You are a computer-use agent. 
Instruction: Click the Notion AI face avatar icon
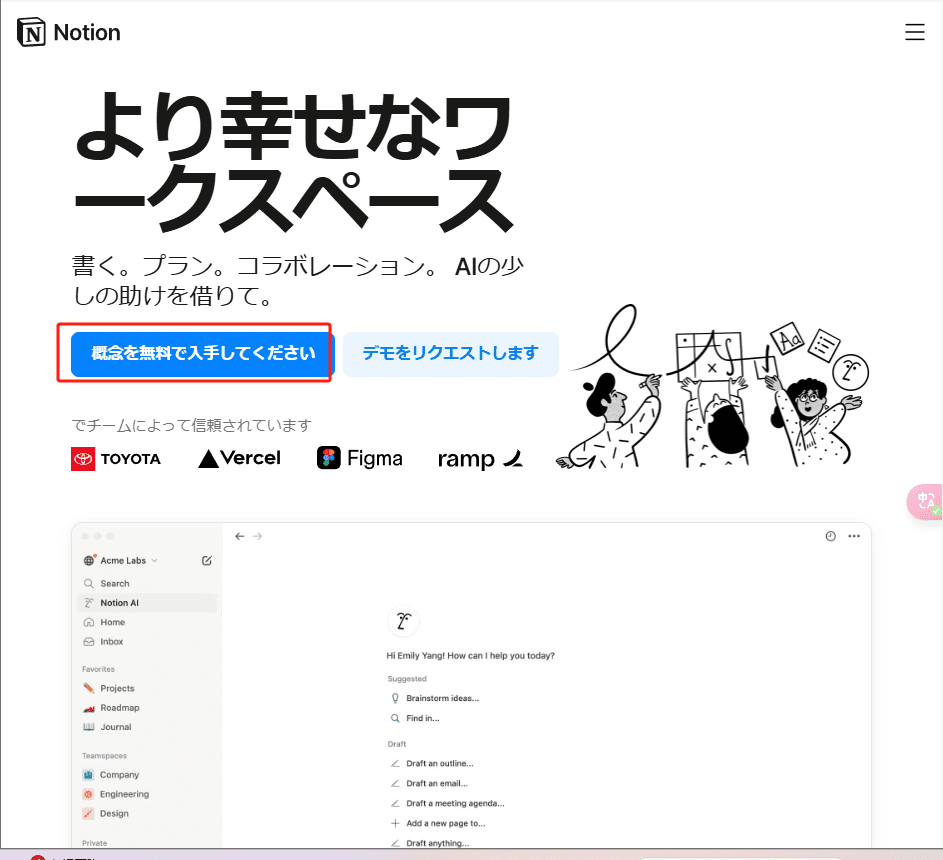click(404, 621)
